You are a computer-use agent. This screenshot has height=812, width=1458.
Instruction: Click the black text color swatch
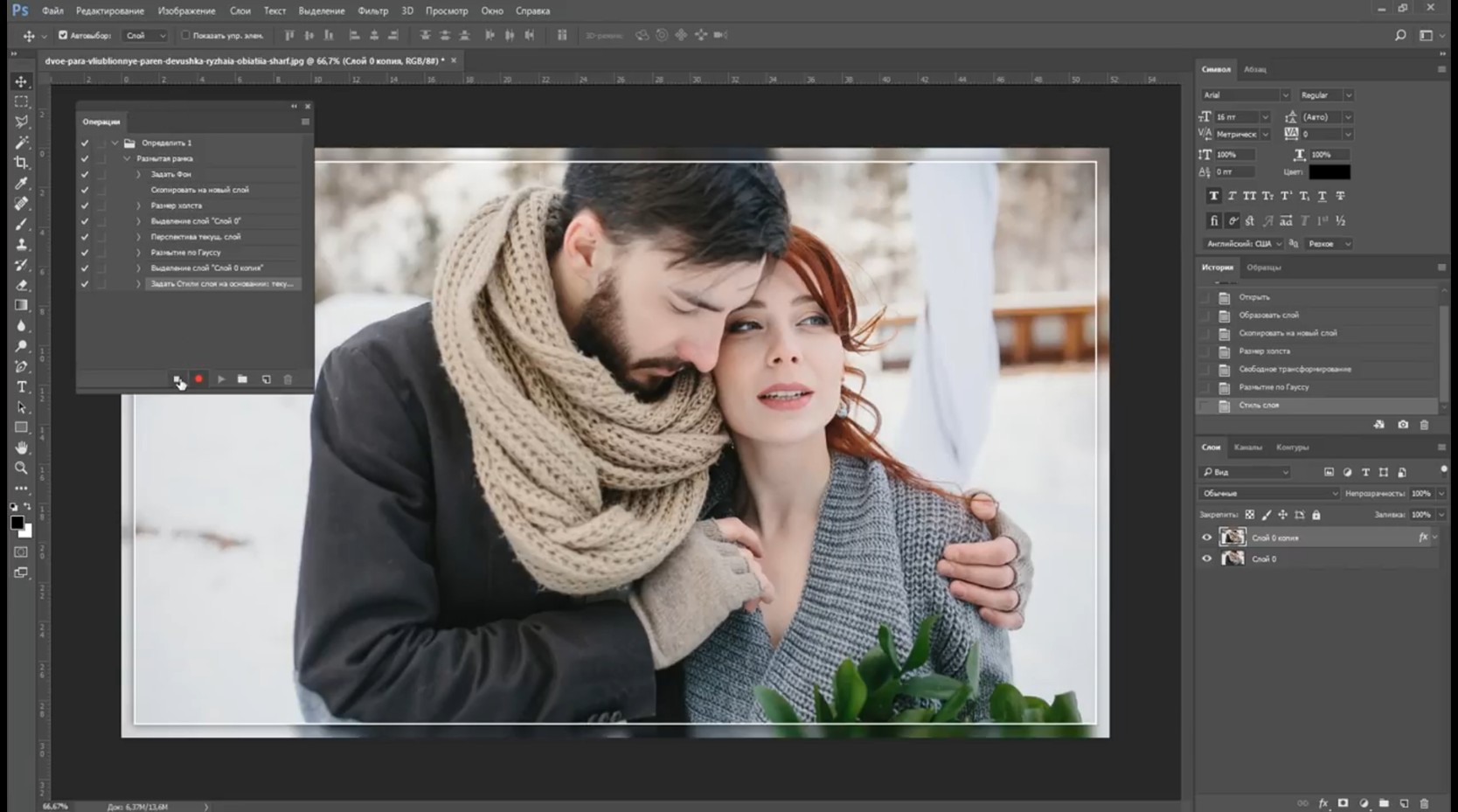point(1329,172)
